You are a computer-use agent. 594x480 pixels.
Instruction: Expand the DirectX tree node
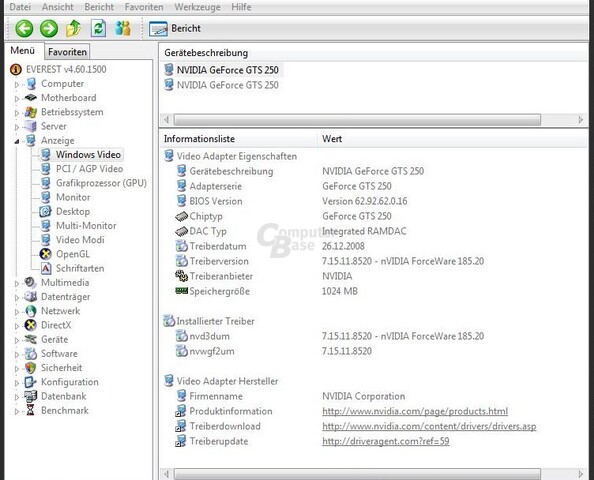tap(16, 326)
